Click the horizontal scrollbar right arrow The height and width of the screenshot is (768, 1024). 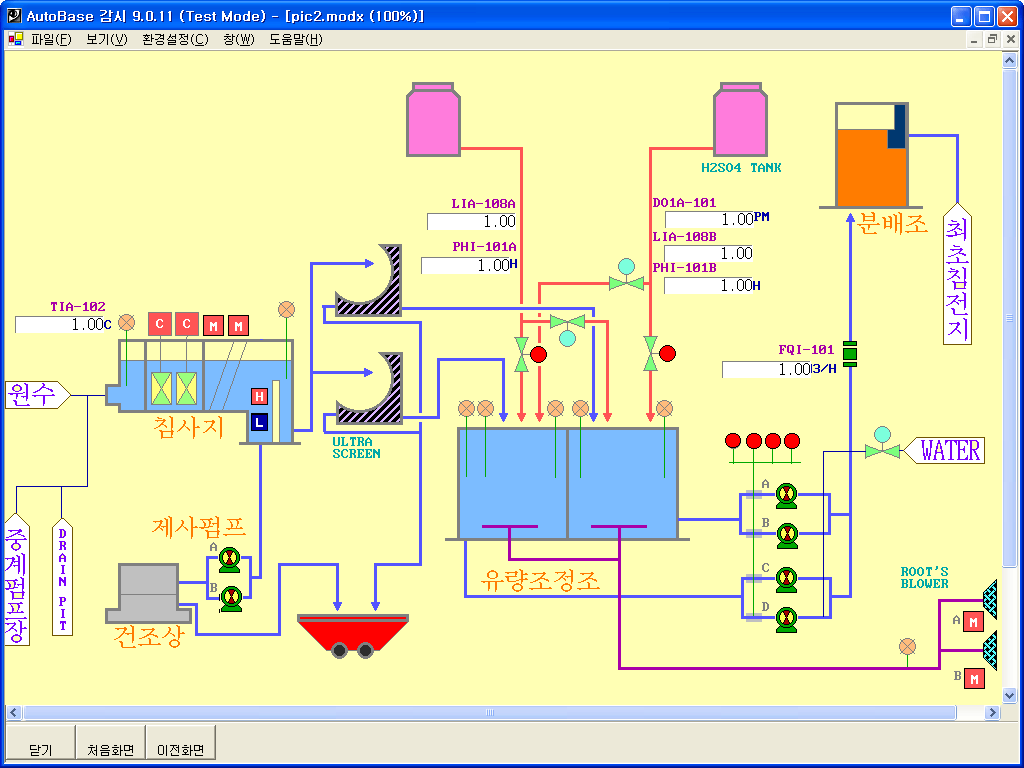[993, 713]
